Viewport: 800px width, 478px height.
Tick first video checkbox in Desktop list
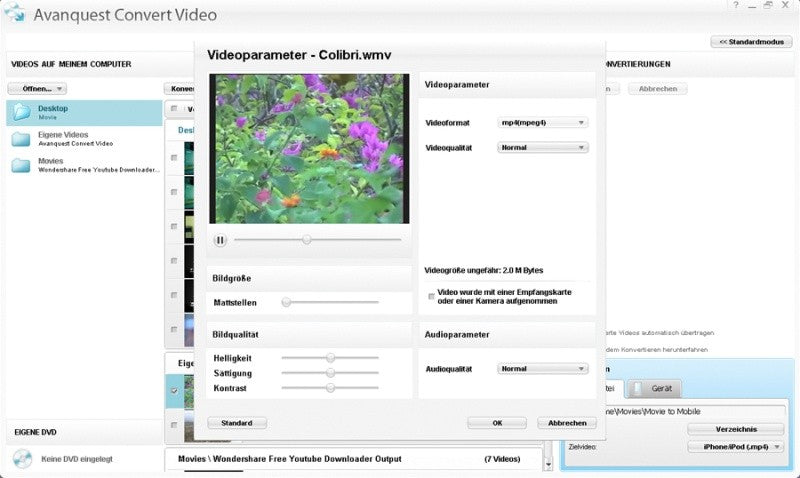174,158
